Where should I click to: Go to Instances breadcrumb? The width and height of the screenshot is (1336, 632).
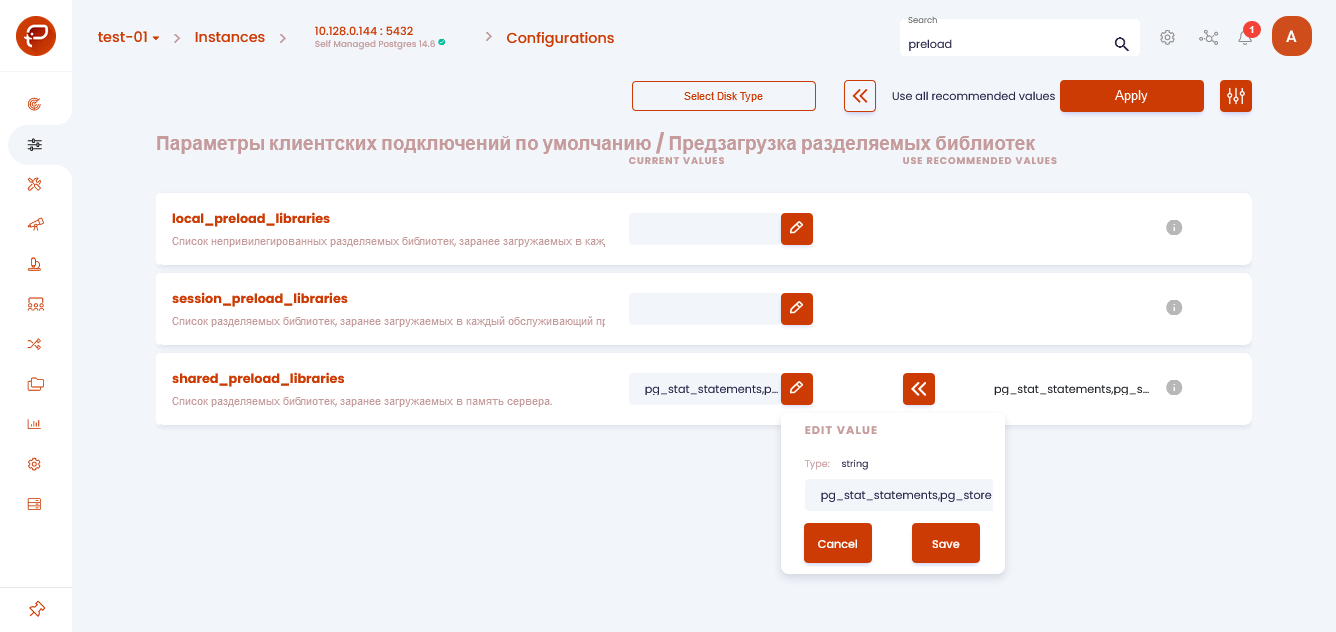pos(229,37)
